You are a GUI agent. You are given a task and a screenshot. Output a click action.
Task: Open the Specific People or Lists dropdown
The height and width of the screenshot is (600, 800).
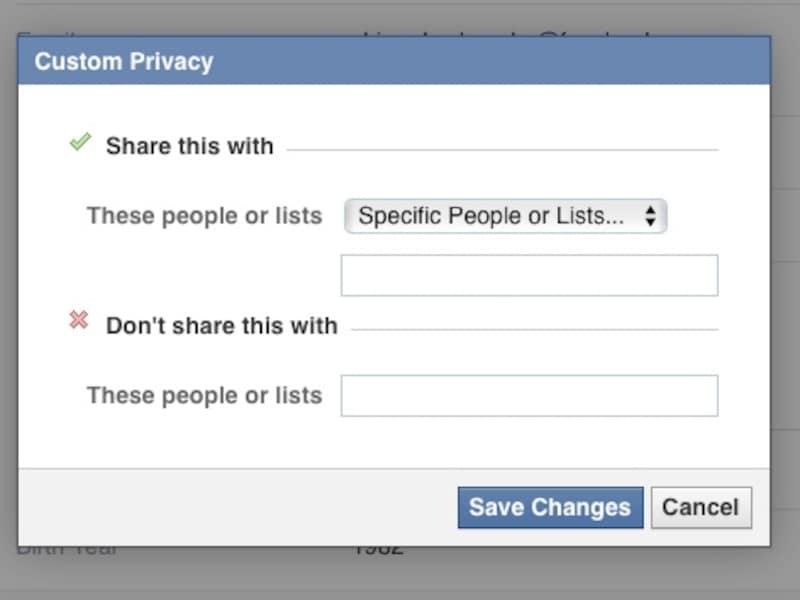505,215
